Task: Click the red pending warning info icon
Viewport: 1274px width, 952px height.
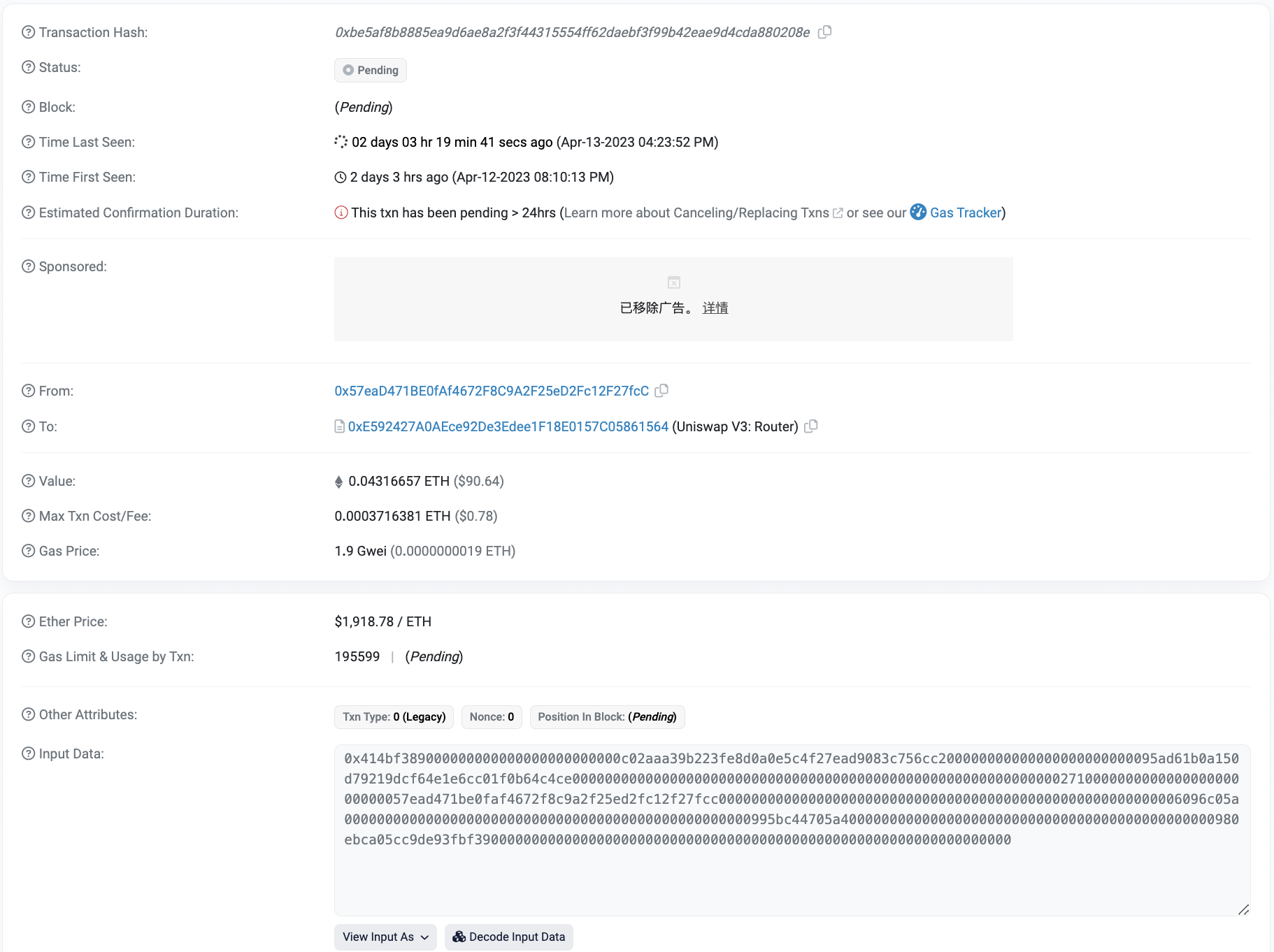Action: tap(341, 212)
